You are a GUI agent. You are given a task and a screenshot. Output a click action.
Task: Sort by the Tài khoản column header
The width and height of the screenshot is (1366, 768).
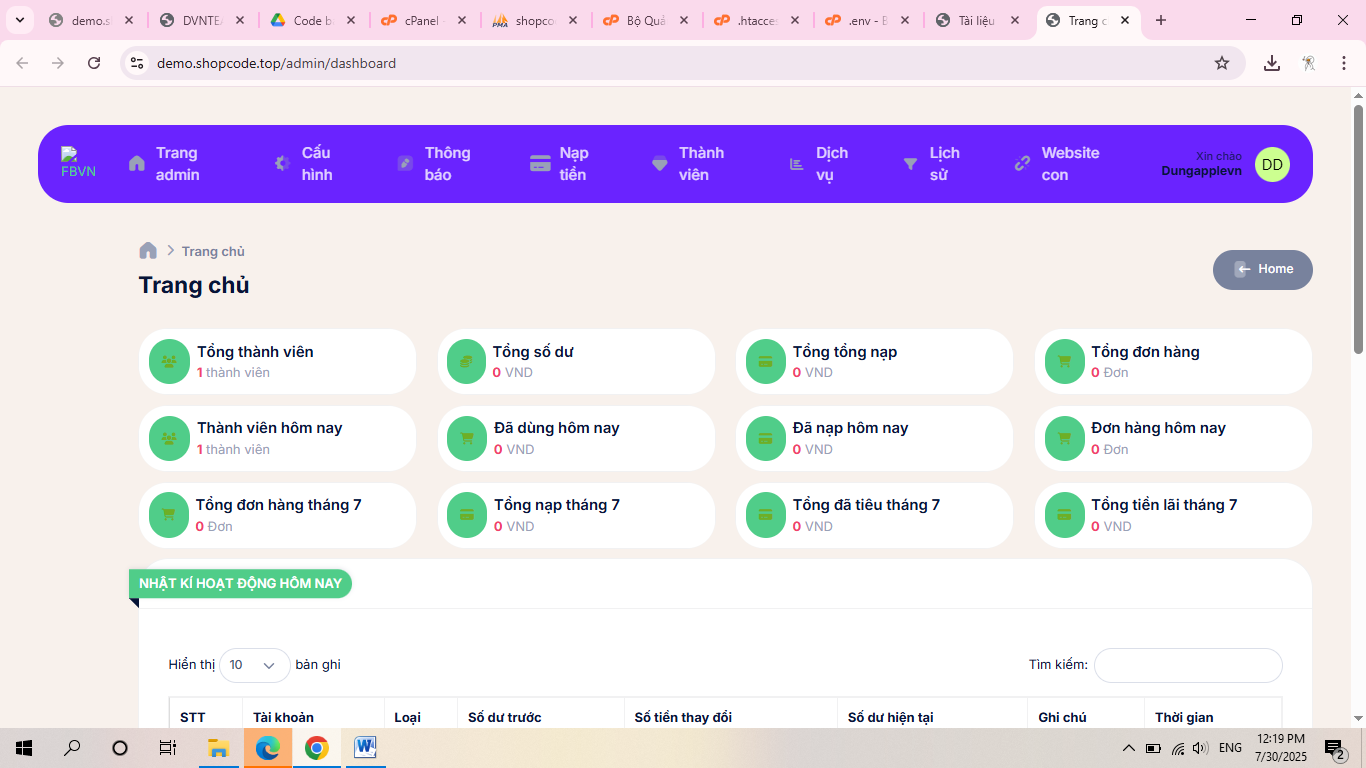(x=313, y=717)
